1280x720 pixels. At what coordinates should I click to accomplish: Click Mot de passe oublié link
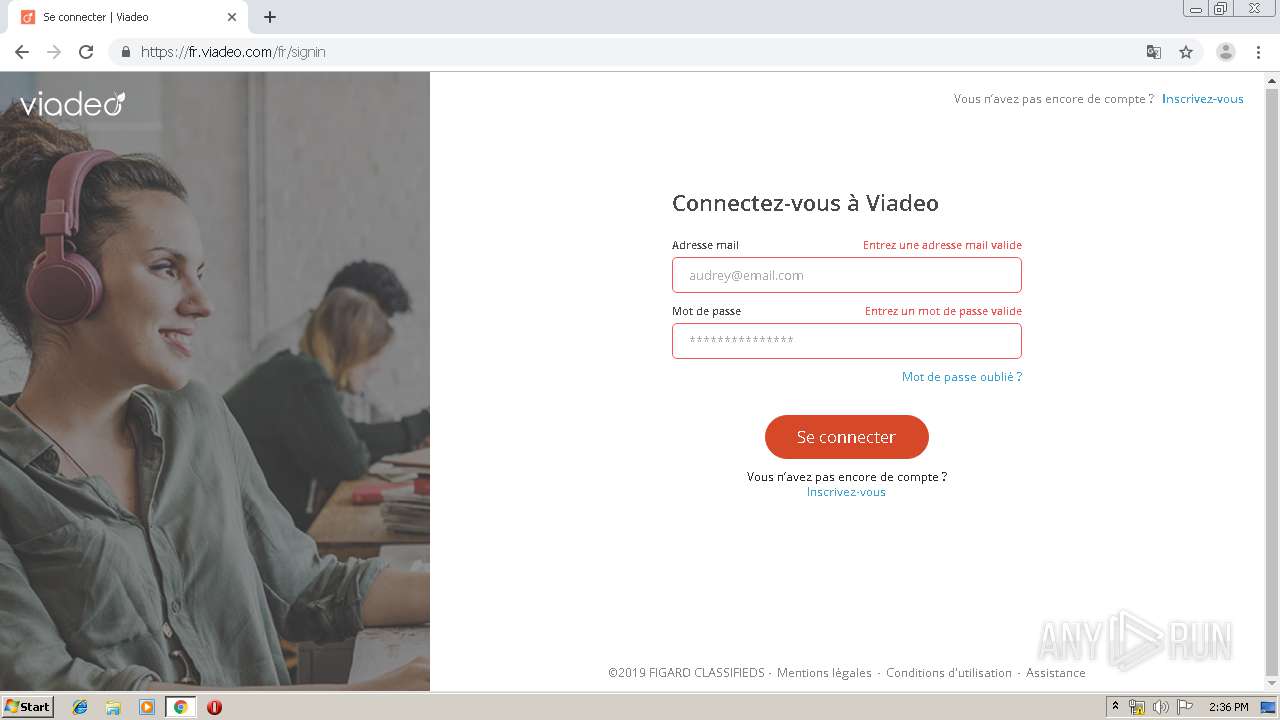962,377
